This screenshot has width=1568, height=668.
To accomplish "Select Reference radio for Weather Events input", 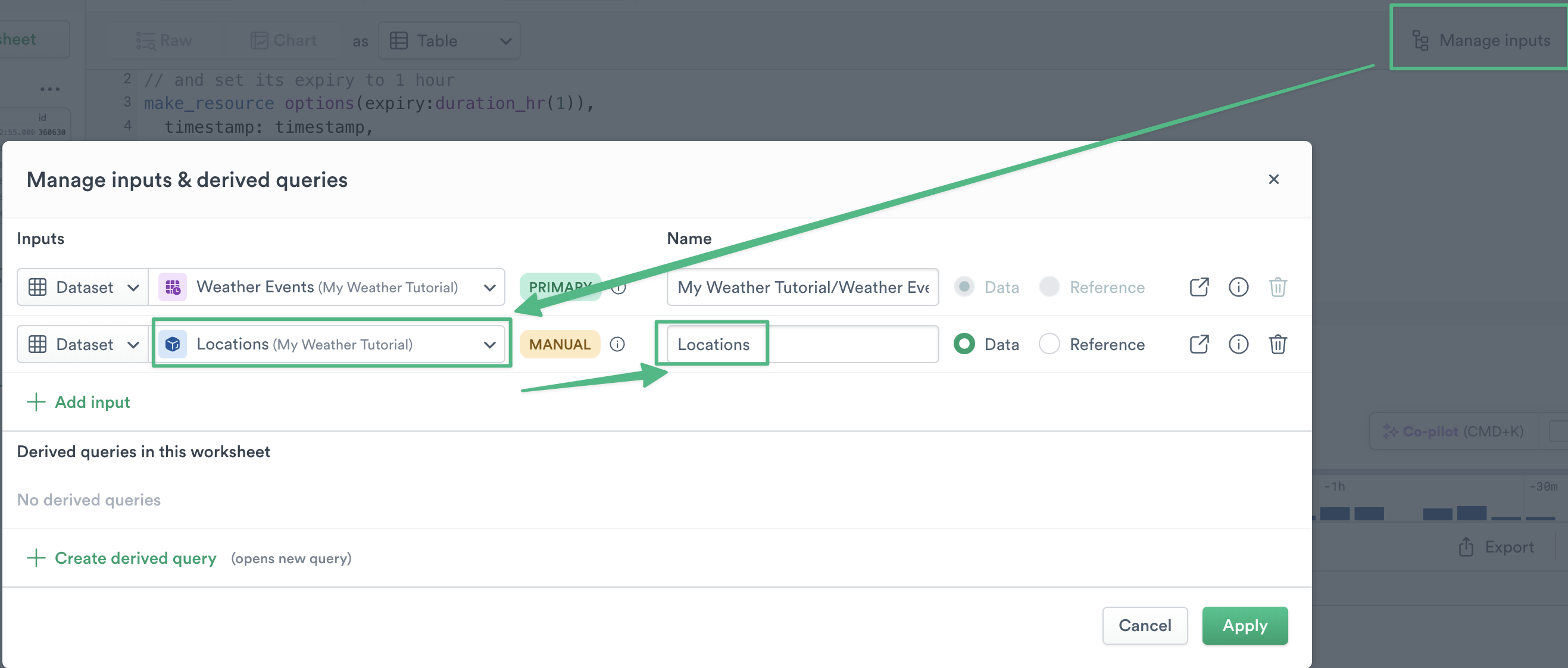I will click(1050, 287).
